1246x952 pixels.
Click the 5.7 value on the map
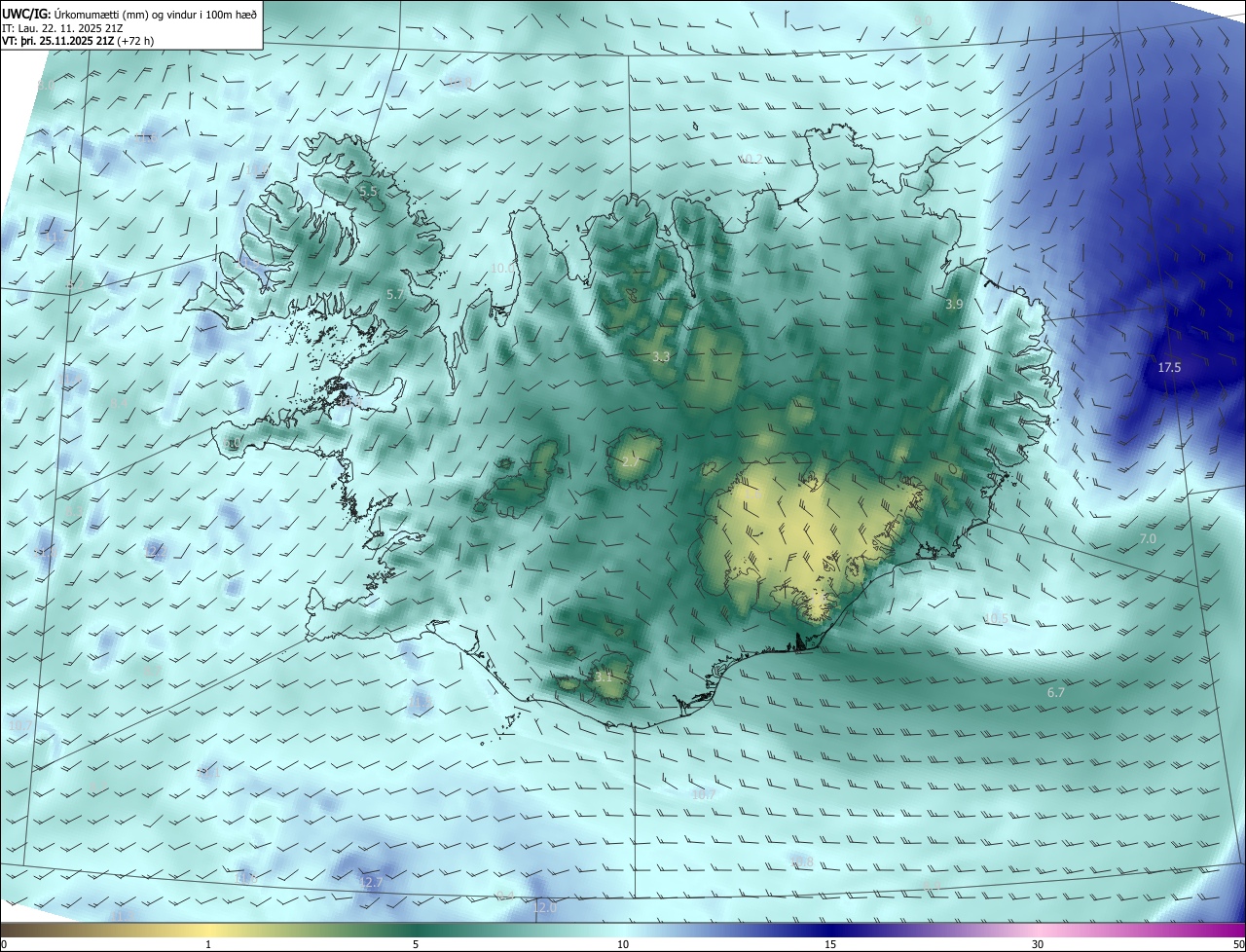coord(394,294)
